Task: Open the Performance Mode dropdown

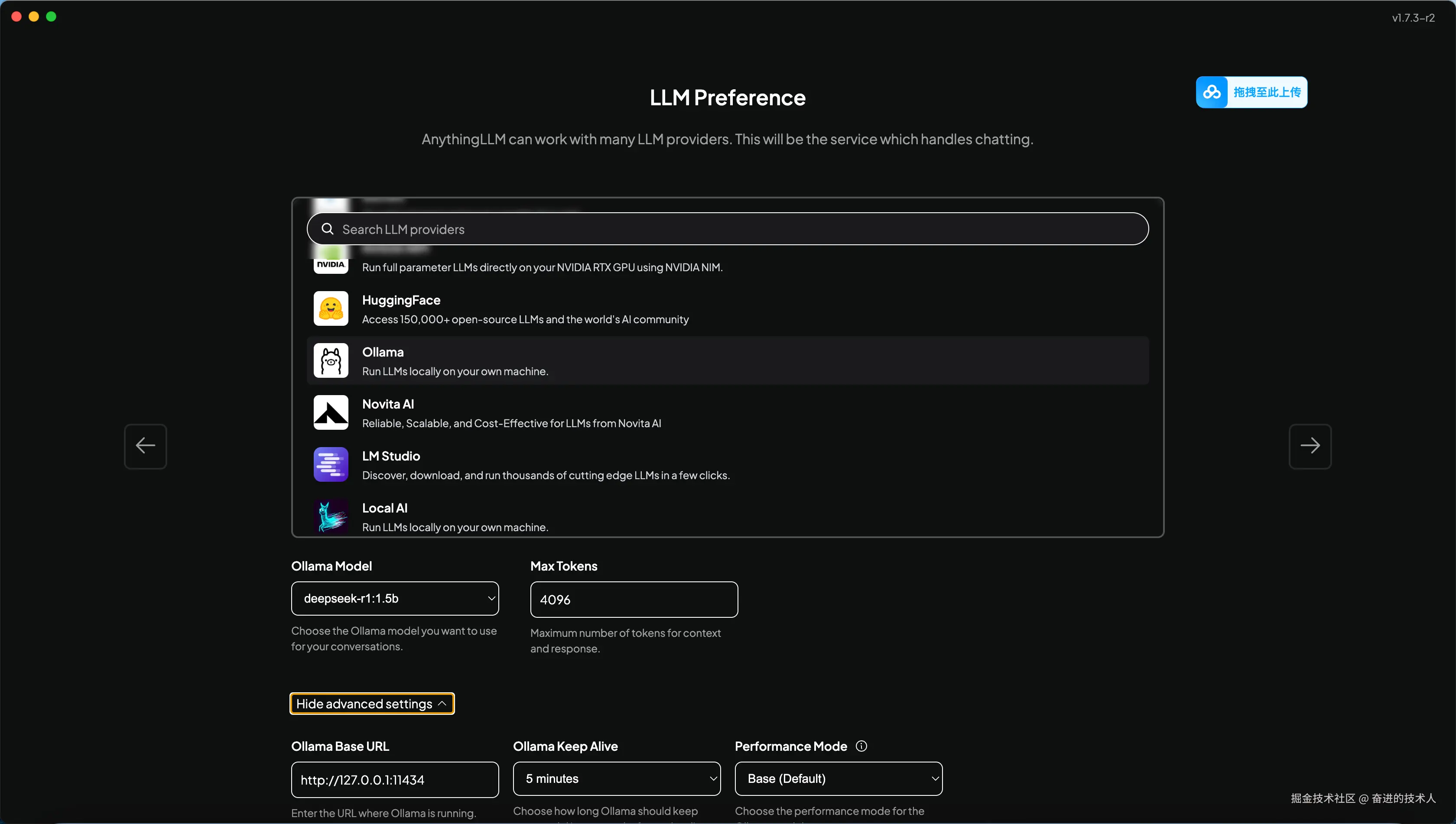Action: tap(838, 778)
